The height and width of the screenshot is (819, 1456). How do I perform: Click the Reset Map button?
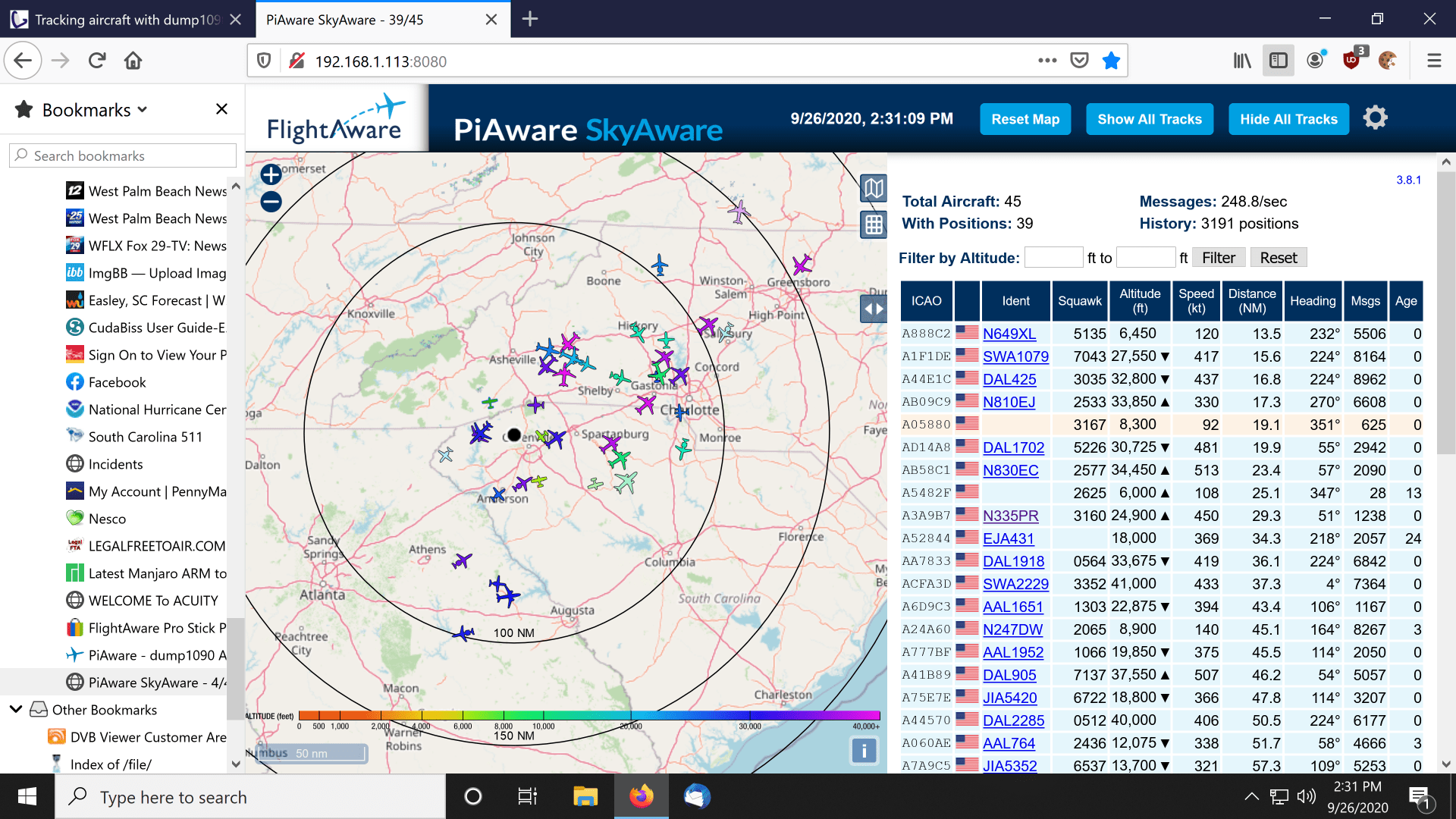point(1025,119)
